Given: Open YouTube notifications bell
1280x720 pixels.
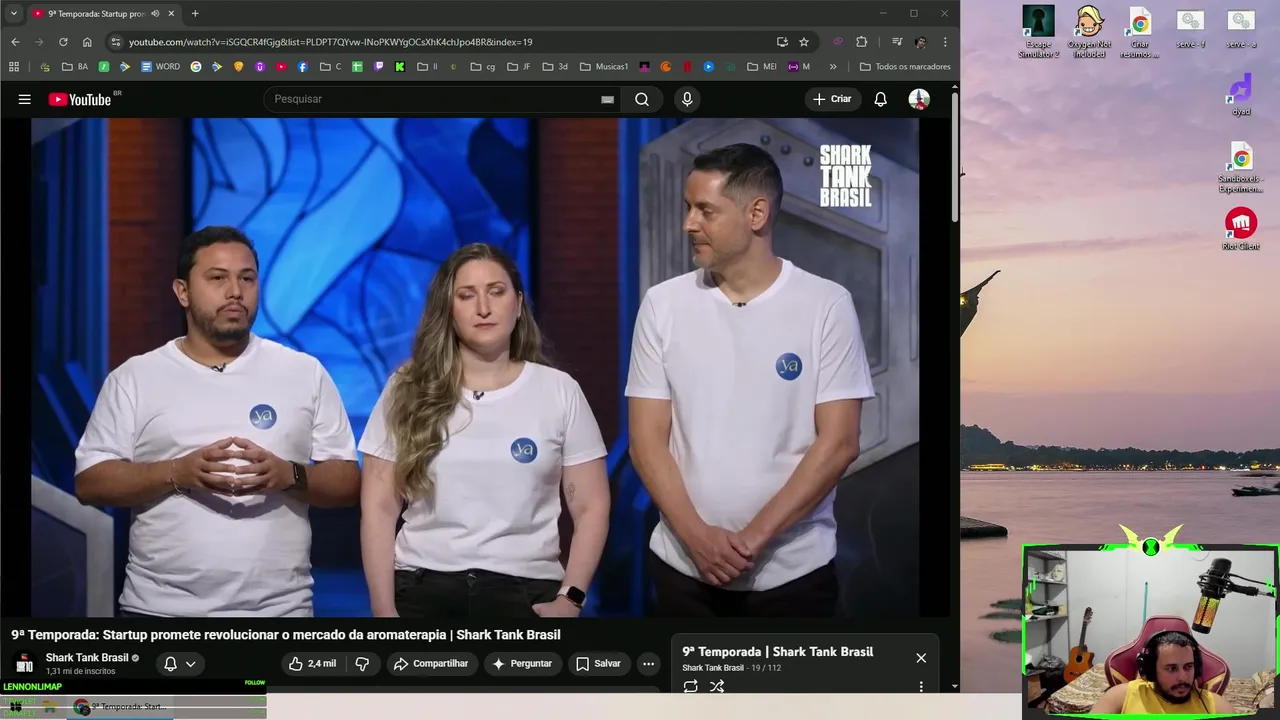Looking at the screenshot, I should tap(880, 99).
